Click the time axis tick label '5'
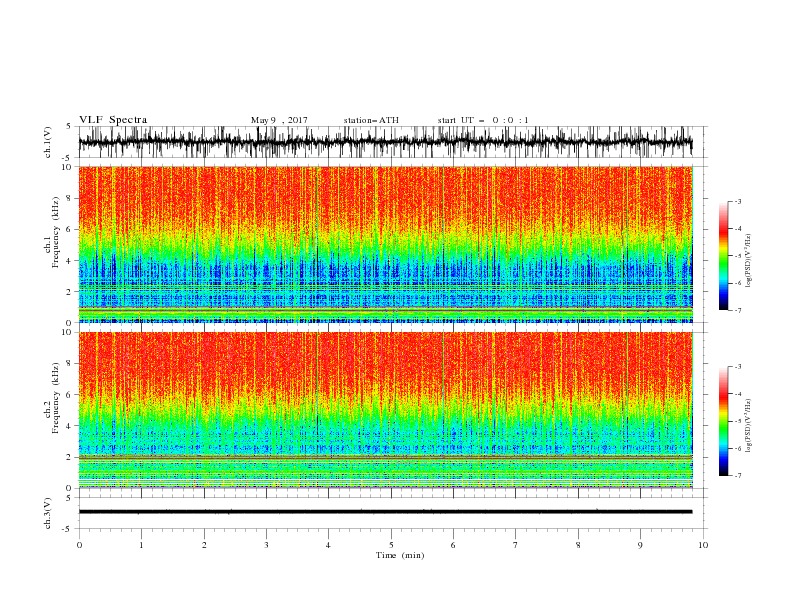The height and width of the screenshot is (612, 792). [x=391, y=545]
